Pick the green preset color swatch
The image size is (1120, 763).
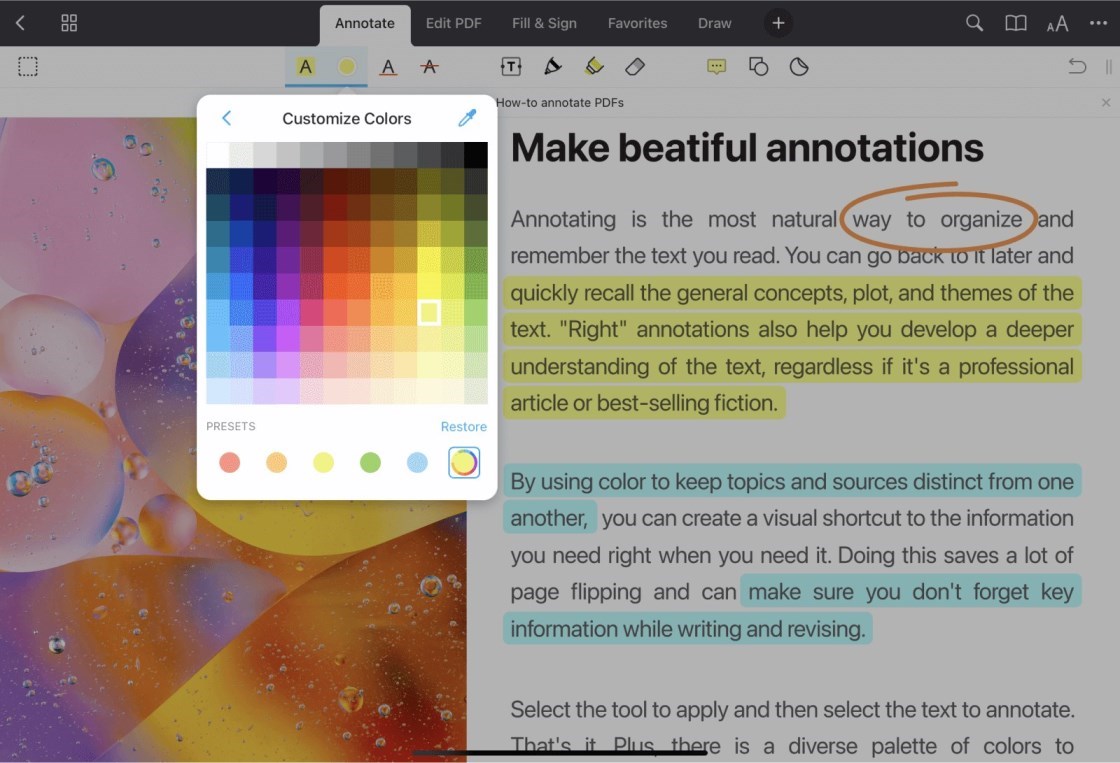370,462
